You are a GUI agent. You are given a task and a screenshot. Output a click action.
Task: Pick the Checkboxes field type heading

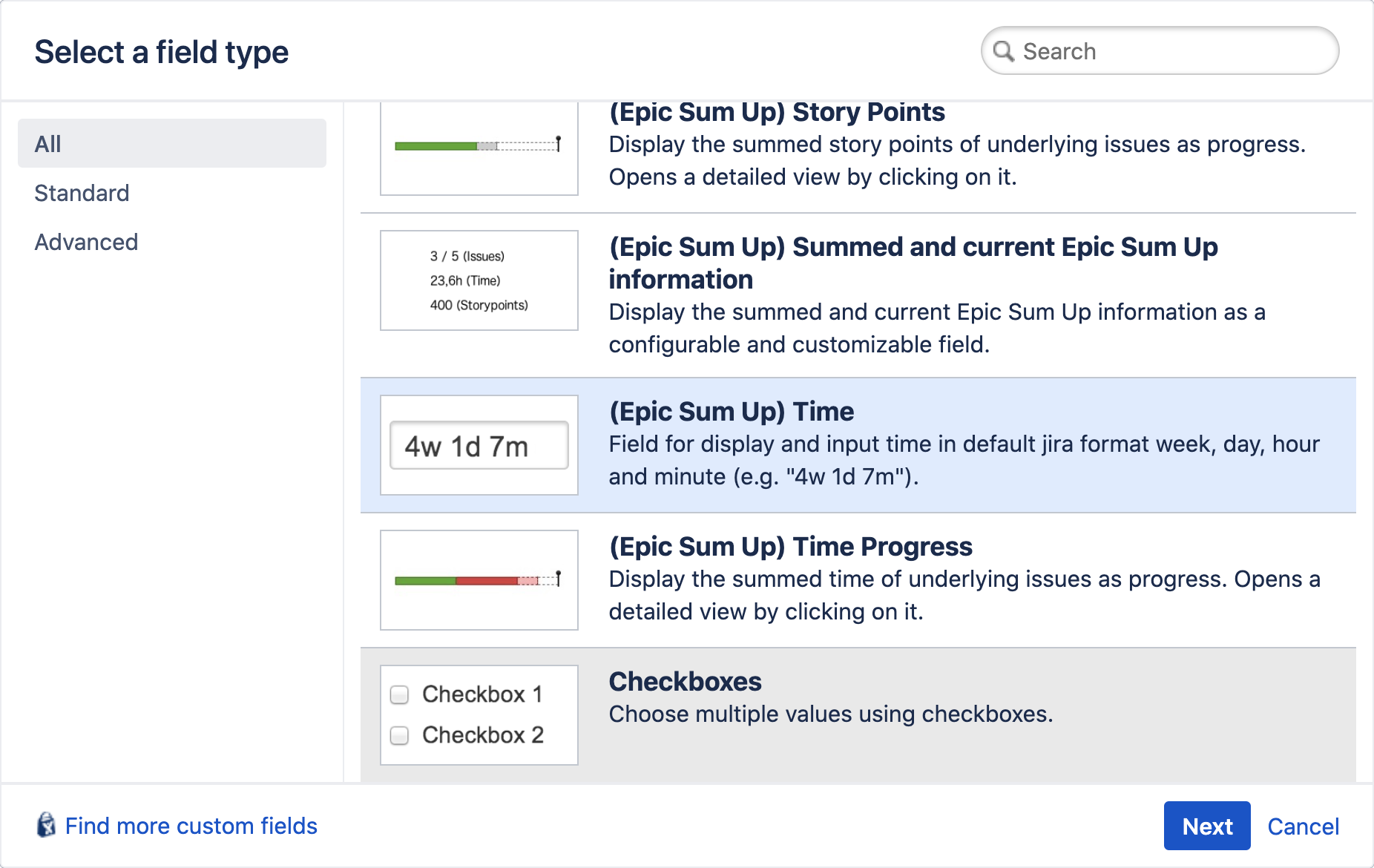(685, 682)
